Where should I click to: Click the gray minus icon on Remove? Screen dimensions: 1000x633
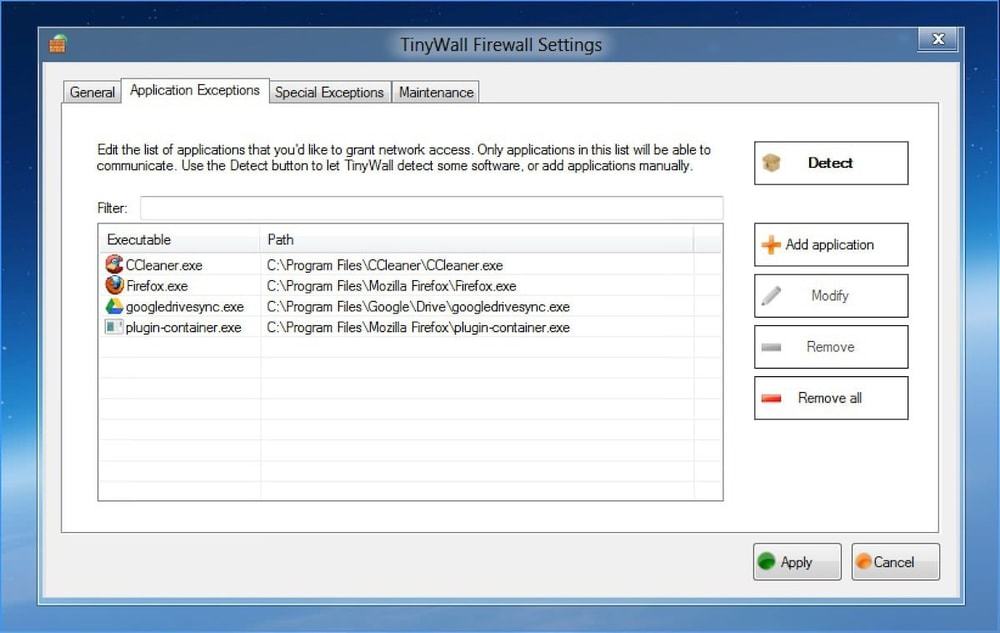771,347
